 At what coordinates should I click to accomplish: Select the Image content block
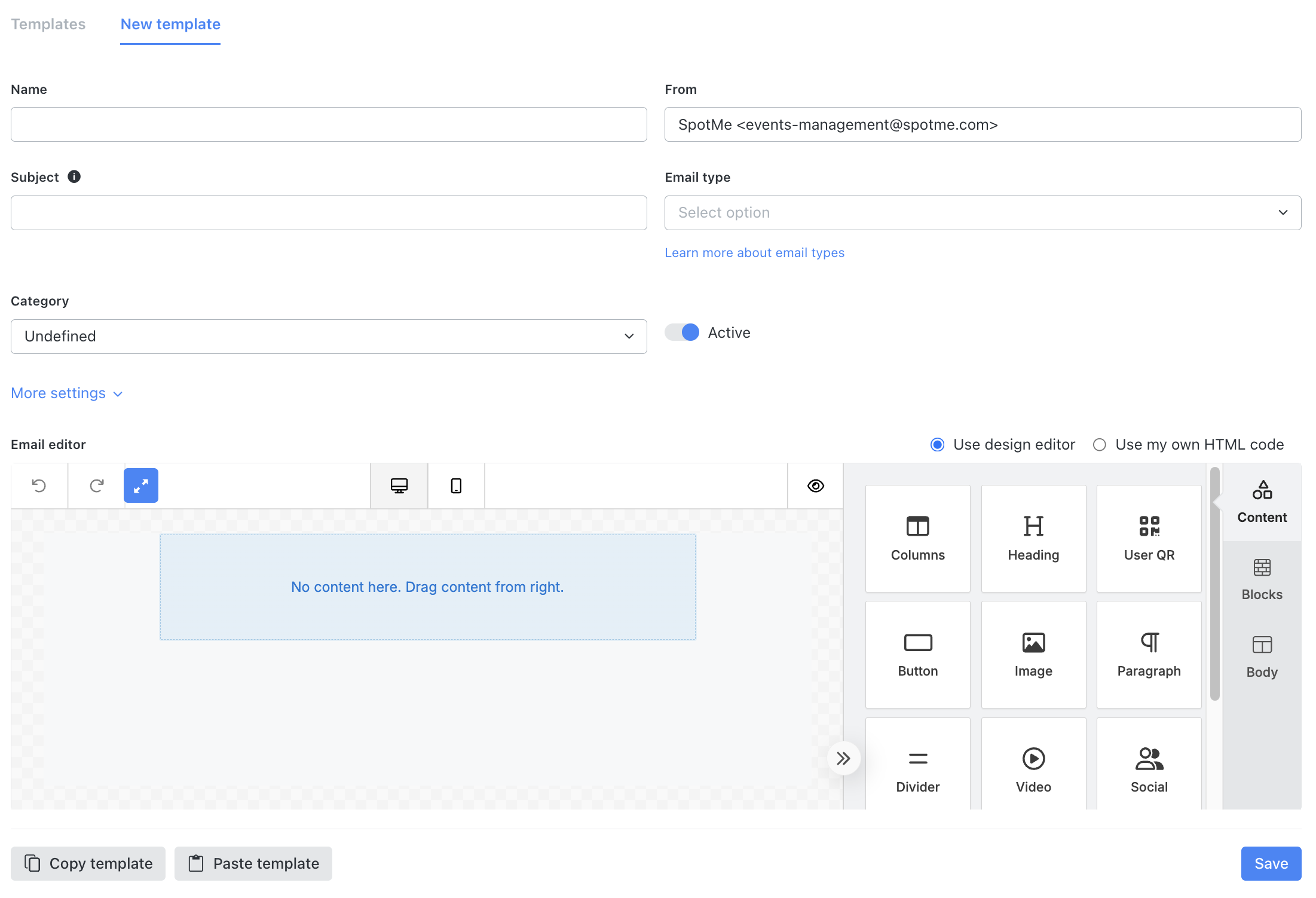point(1033,655)
